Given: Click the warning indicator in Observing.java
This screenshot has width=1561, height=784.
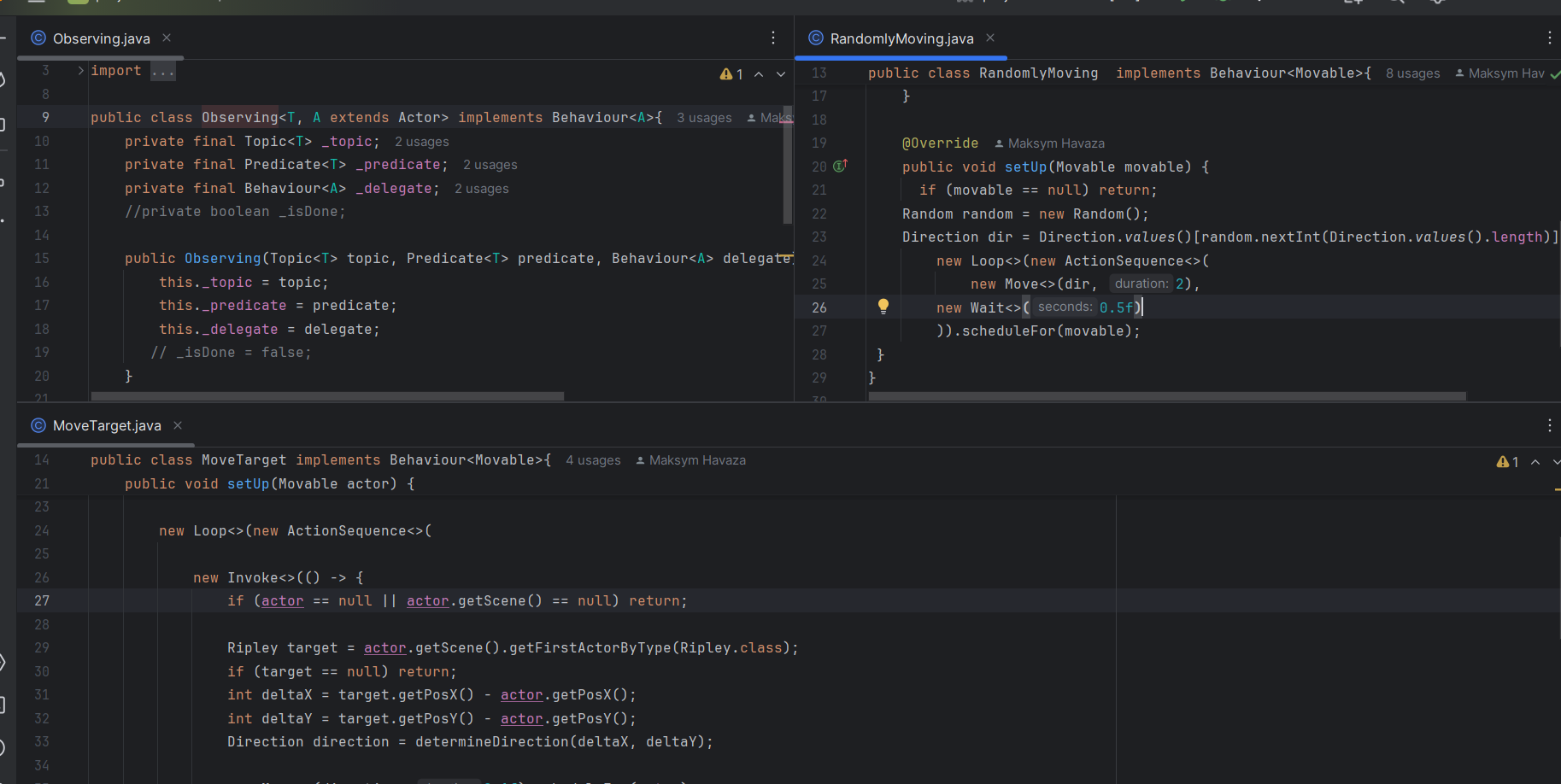Looking at the screenshot, I should tap(731, 74).
